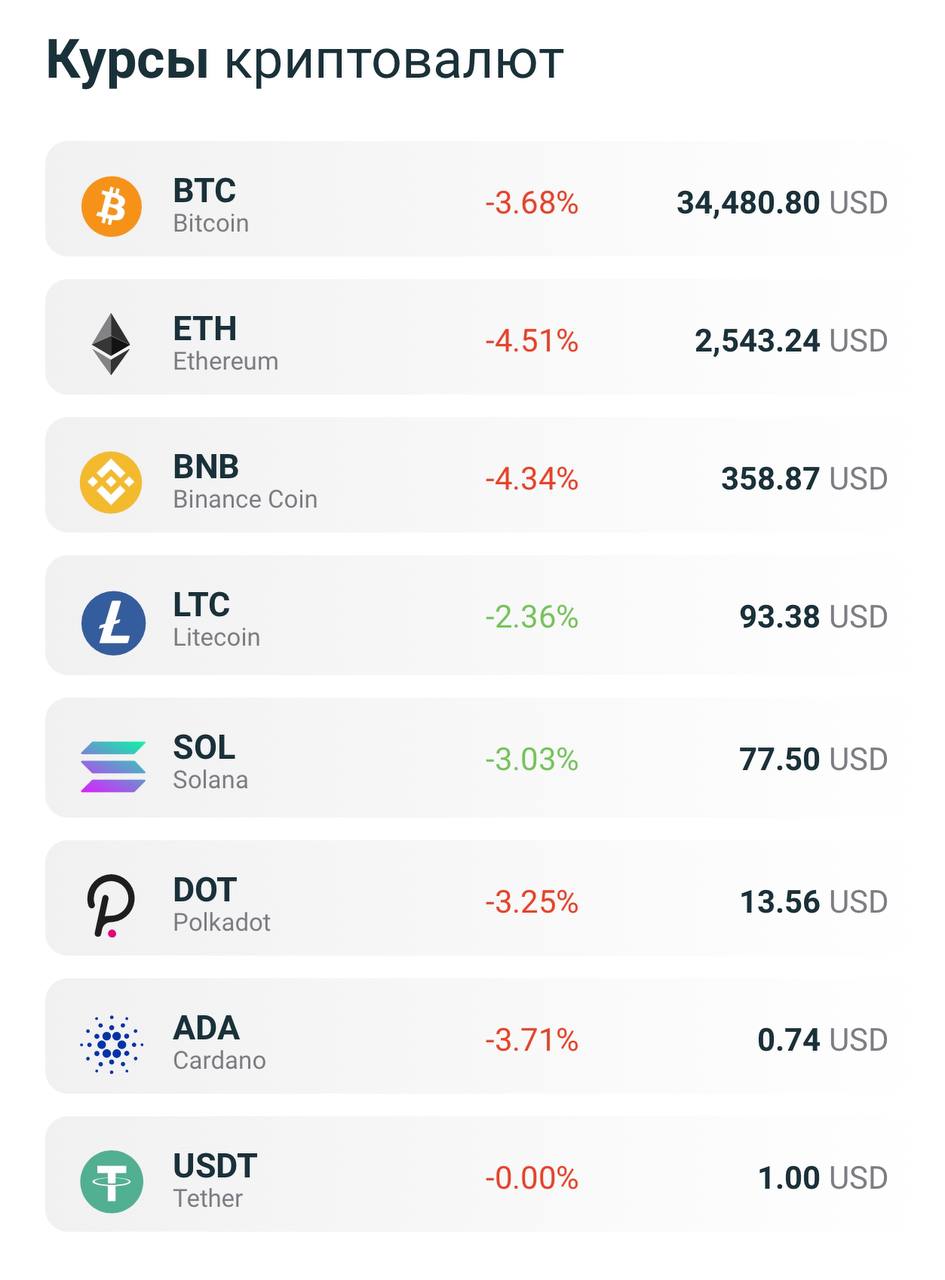Click Solana price 77.50 USD
The width and height of the screenshot is (945, 1280).
point(812,759)
